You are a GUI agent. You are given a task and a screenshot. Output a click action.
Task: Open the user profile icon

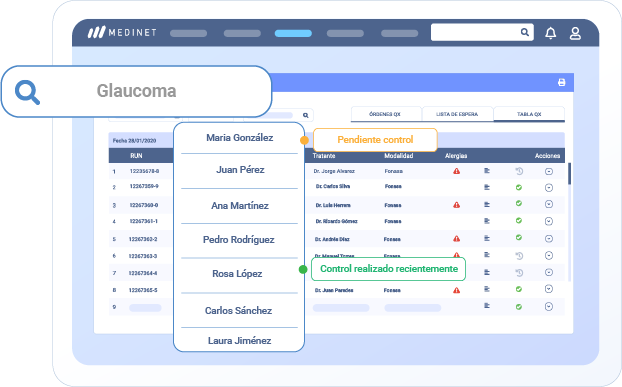click(575, 33)
